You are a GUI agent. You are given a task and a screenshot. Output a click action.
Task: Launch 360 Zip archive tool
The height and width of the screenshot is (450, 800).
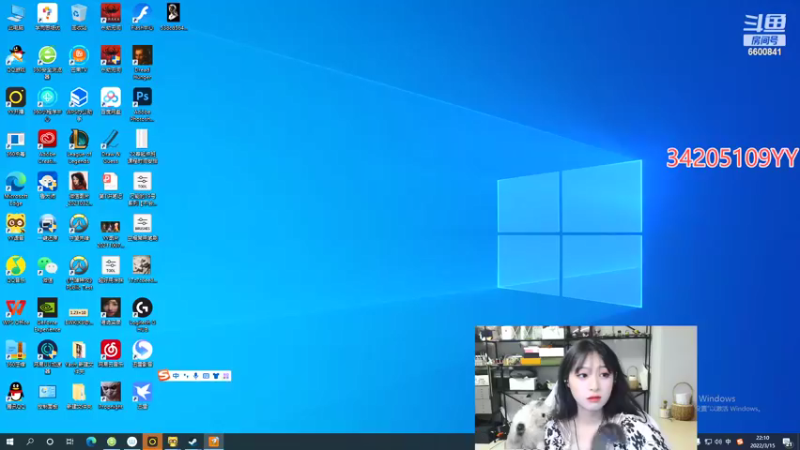click(16, 354)
